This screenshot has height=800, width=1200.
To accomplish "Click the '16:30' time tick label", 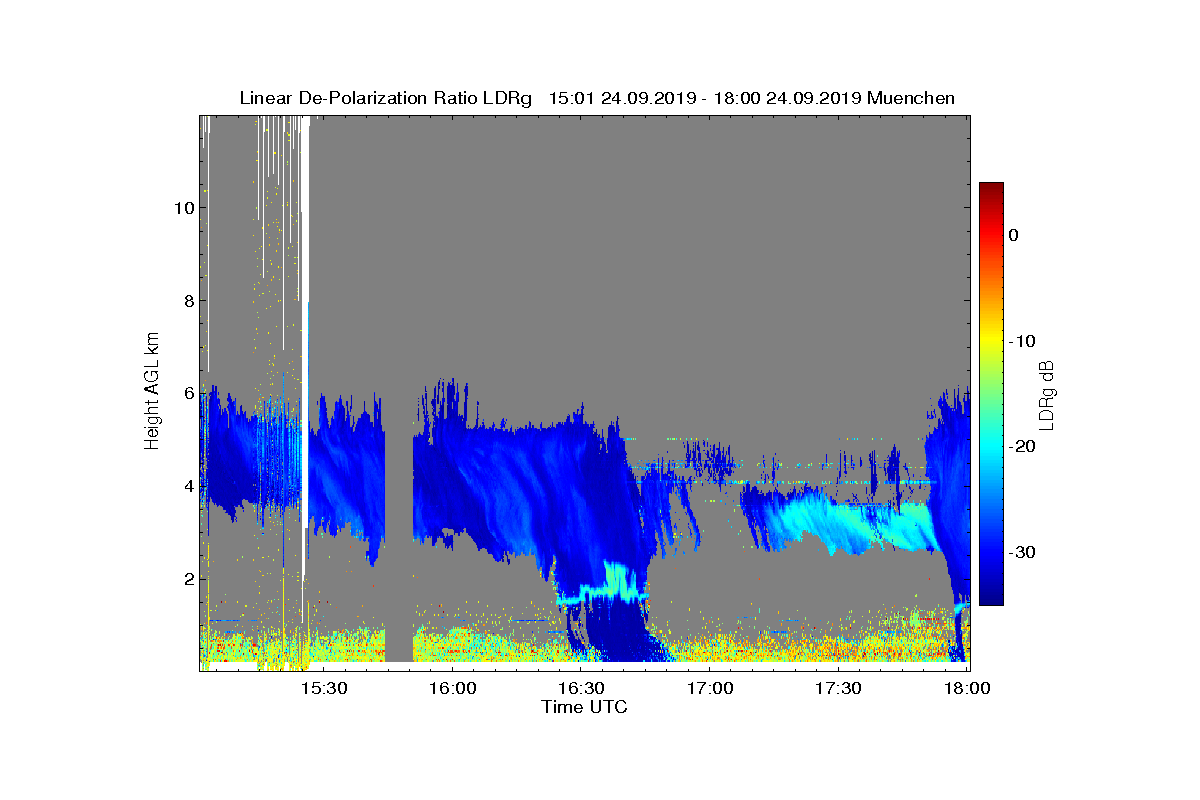I will tap(583, 688).
